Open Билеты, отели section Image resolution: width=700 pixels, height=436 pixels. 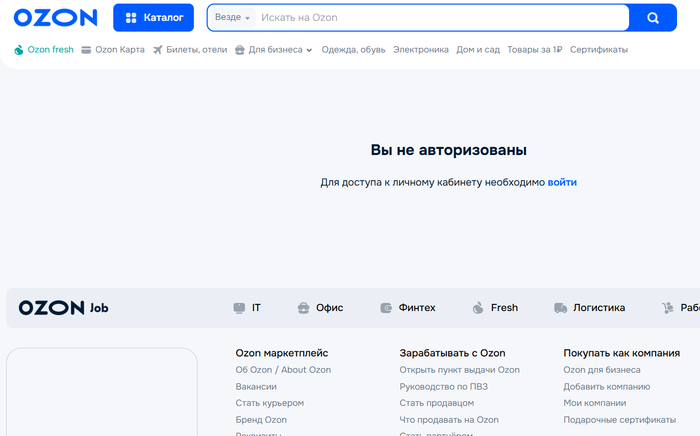189,50
